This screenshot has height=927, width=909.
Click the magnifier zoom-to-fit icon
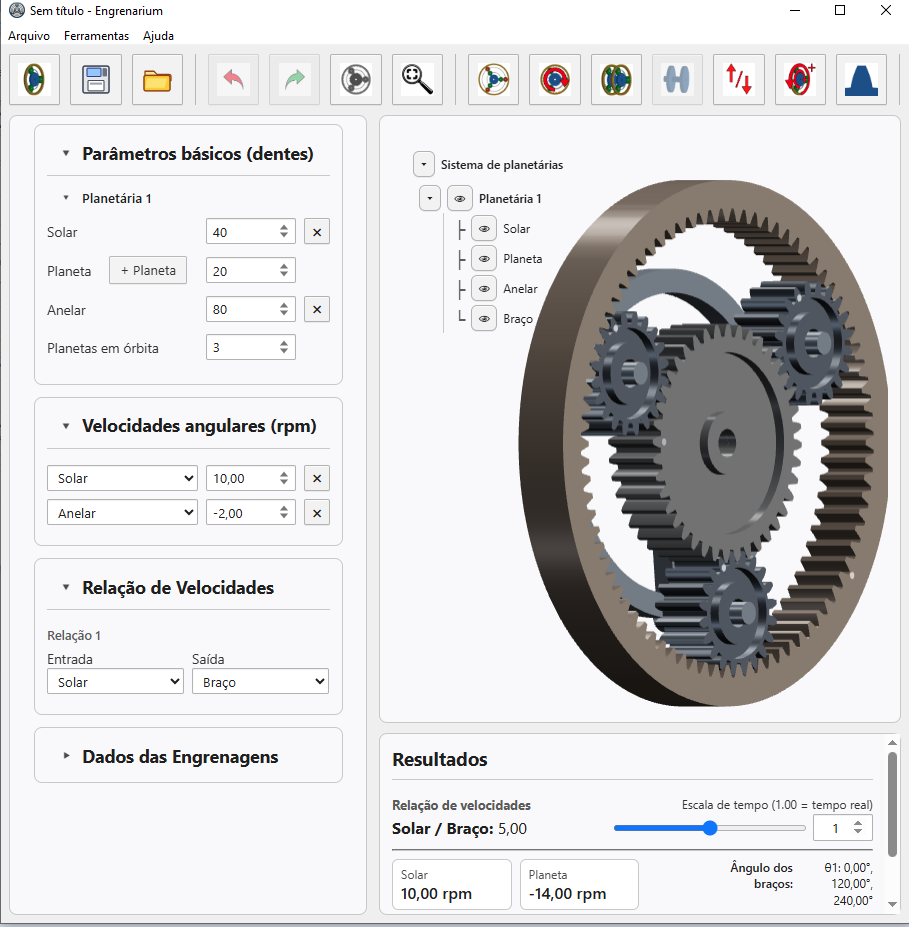[417, 79]
